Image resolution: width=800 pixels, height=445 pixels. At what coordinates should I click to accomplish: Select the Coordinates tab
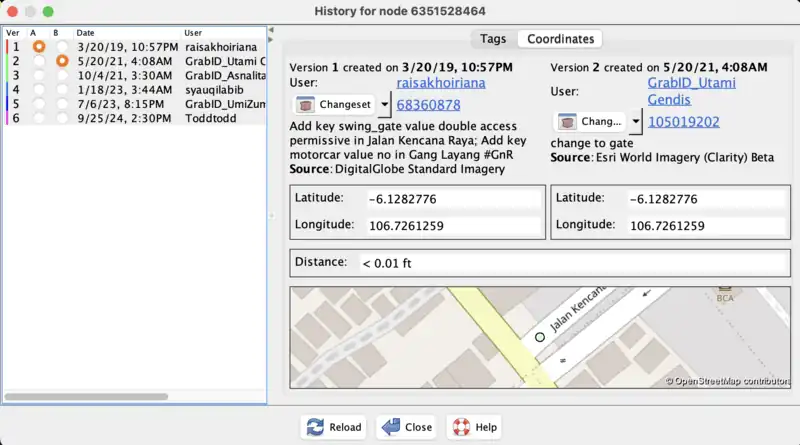coord(560,39)
